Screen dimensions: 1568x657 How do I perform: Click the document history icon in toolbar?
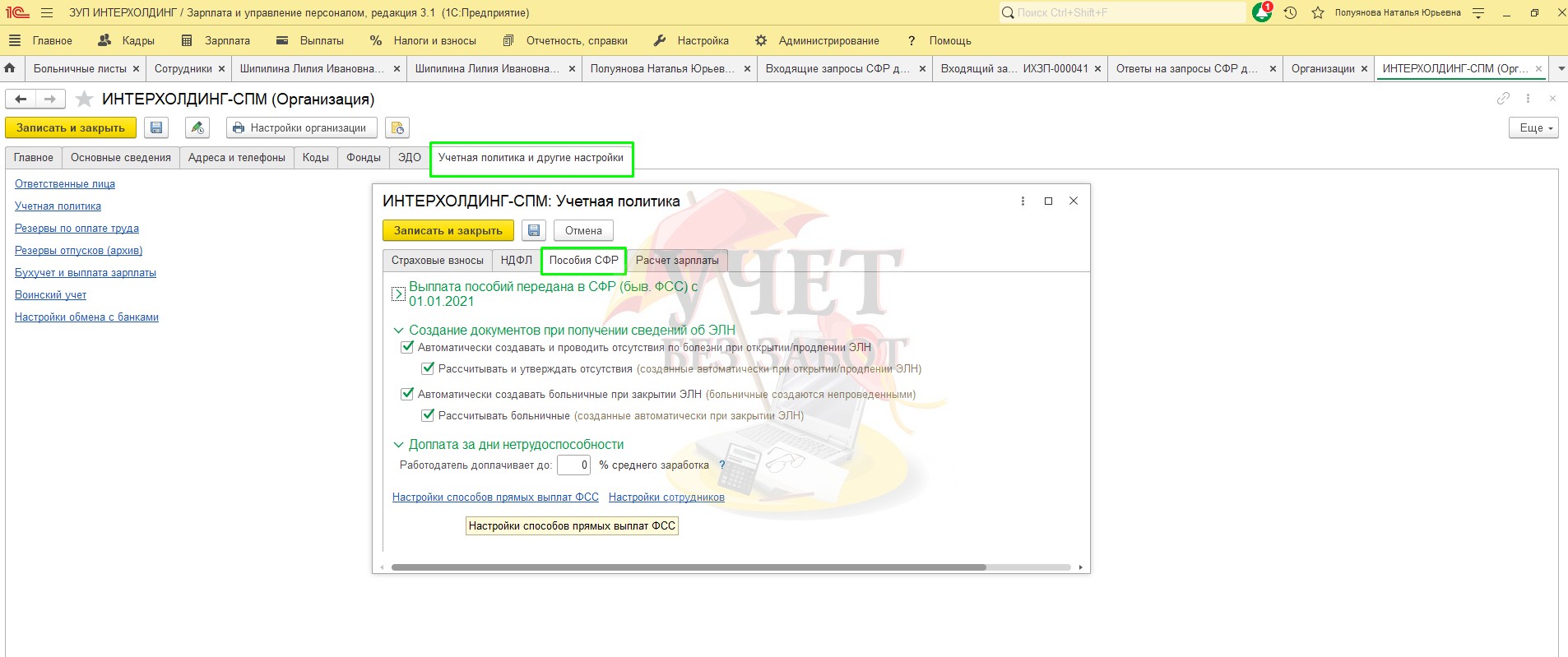pos(397,128)
